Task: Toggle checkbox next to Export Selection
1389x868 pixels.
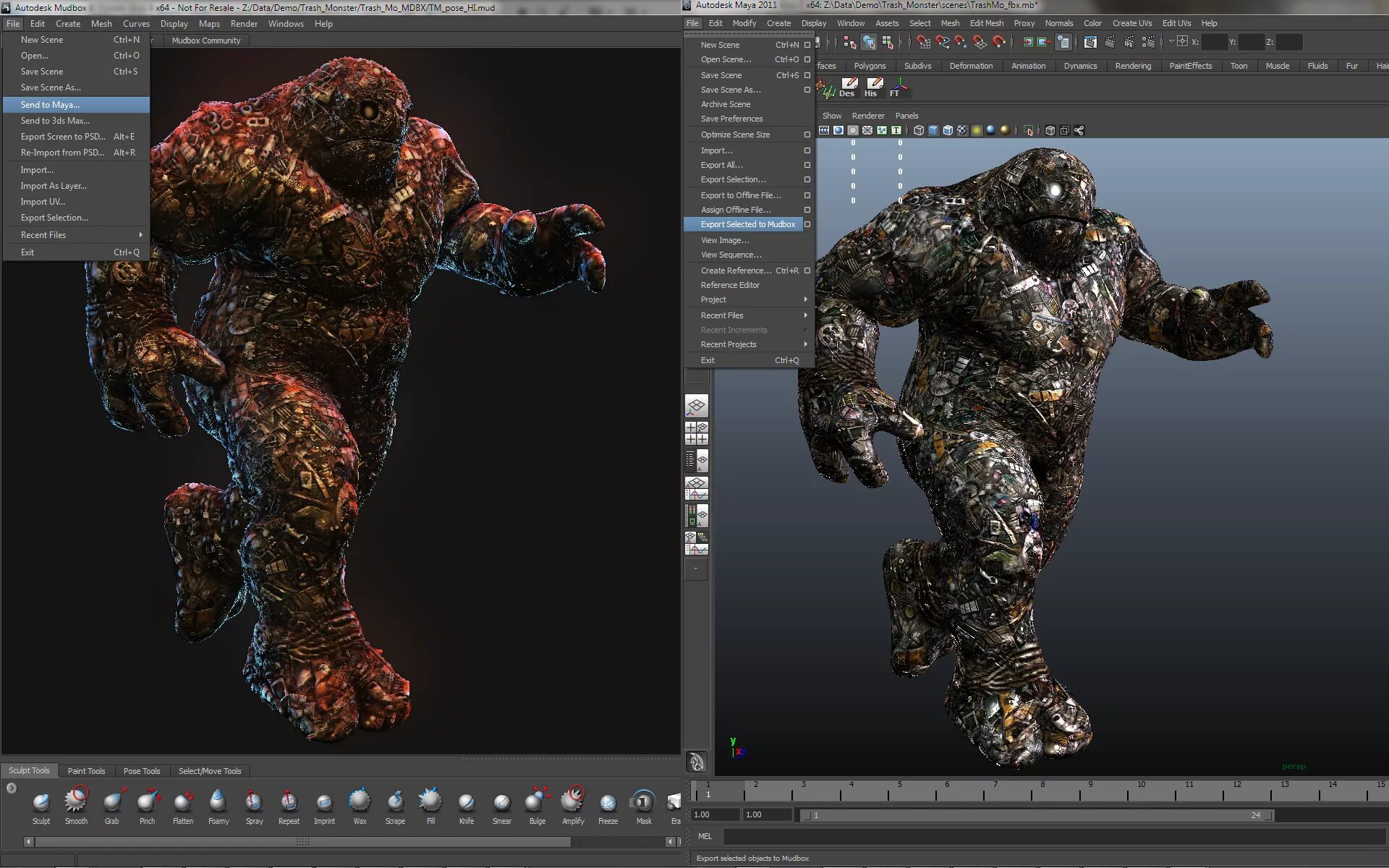Action: [807, 179]
